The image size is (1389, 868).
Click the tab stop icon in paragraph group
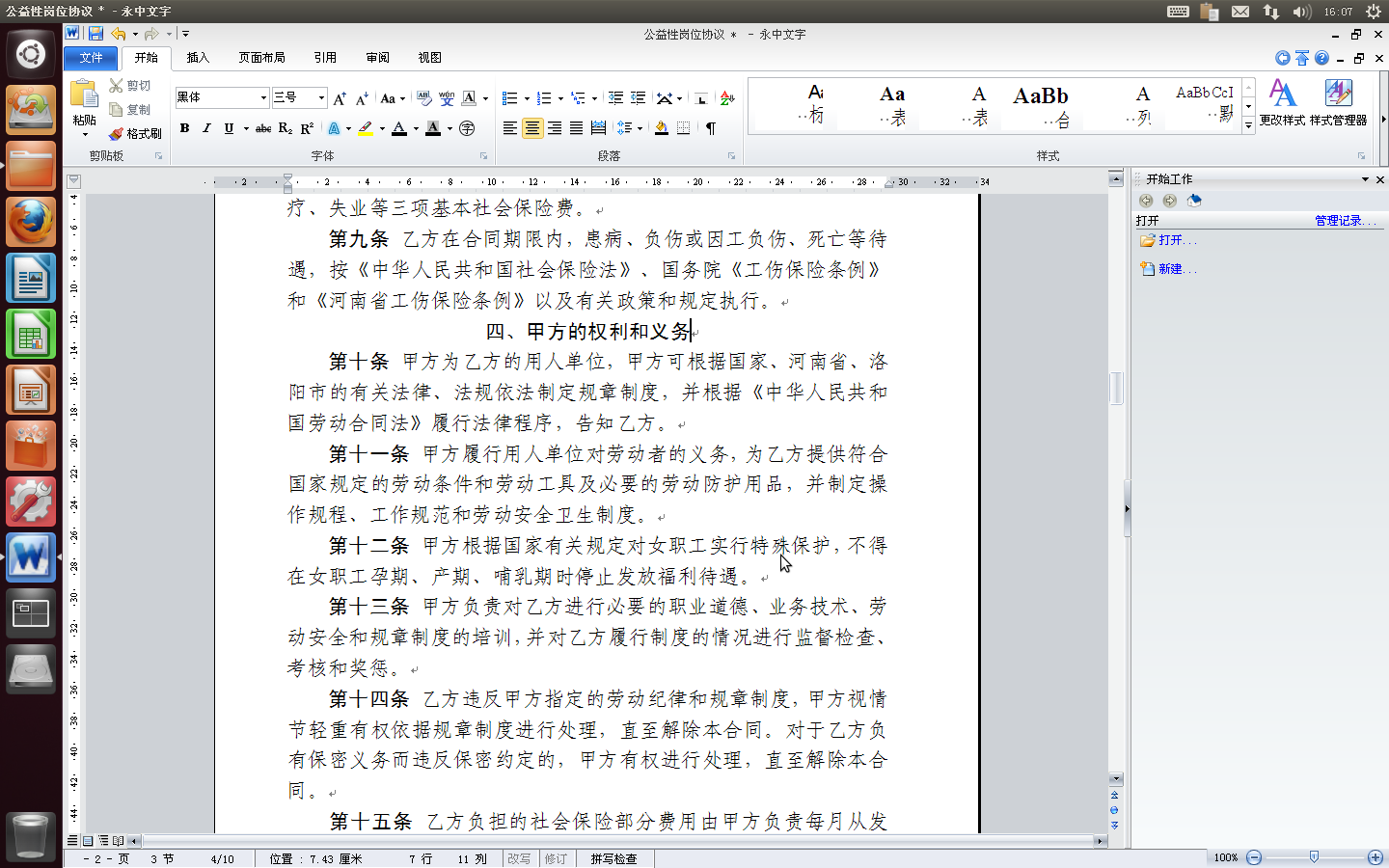click(701, 98)
